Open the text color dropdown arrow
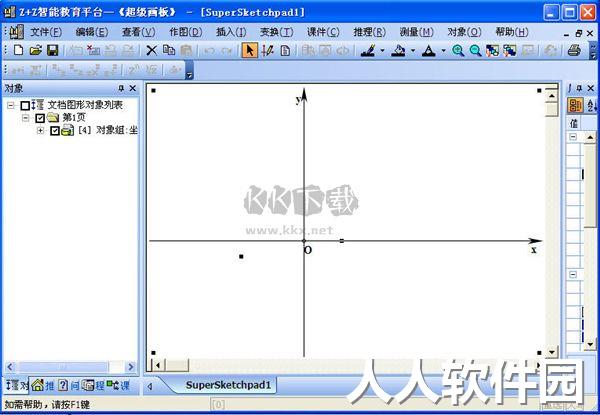Screen dimensions: 600x415 tap(443, 50)
